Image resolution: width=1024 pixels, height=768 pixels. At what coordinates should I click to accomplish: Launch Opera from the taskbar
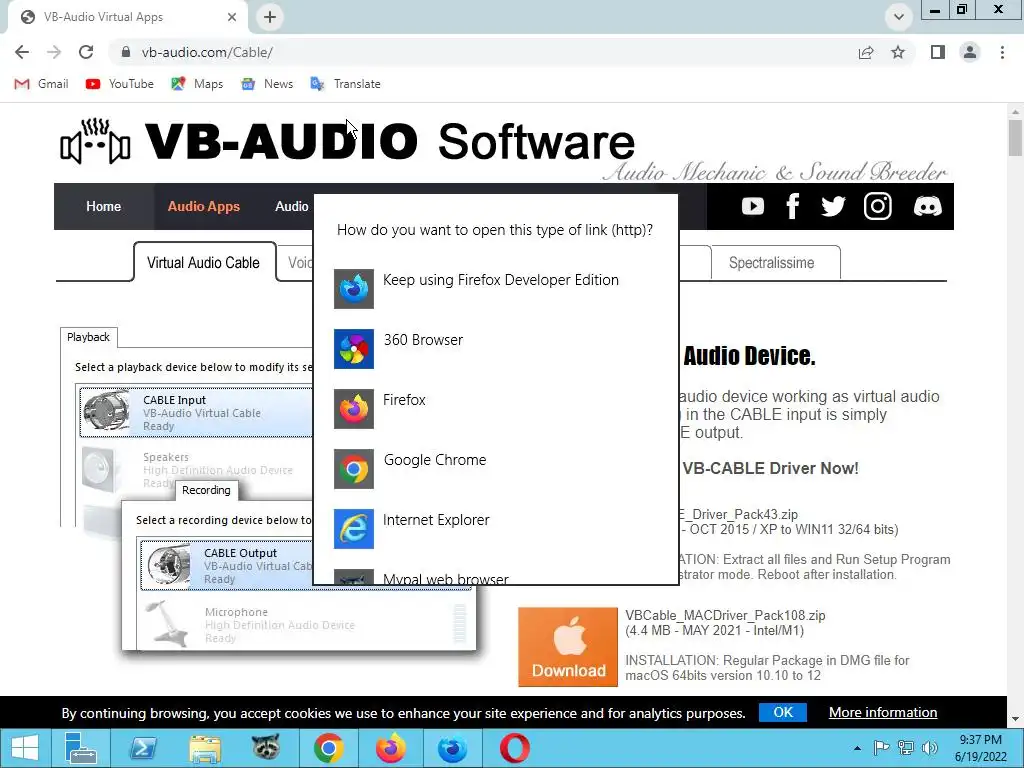(515, 748)
